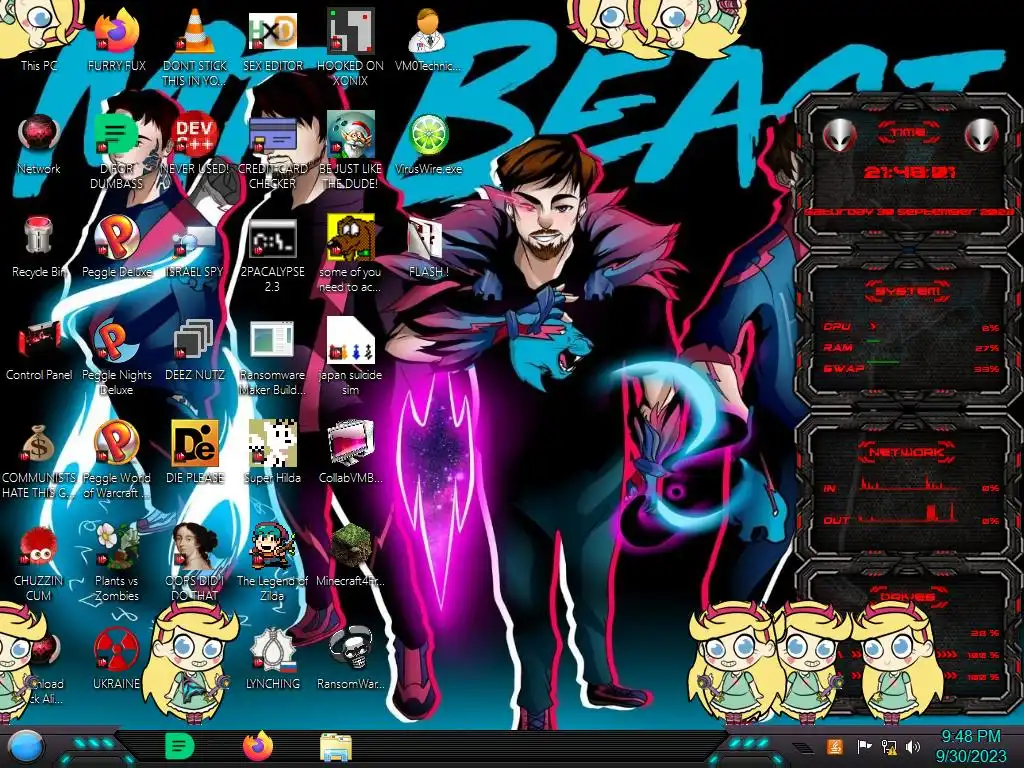
Task: Open the ISRAEL SPY desktop shortcut
Action: [195, 247]
